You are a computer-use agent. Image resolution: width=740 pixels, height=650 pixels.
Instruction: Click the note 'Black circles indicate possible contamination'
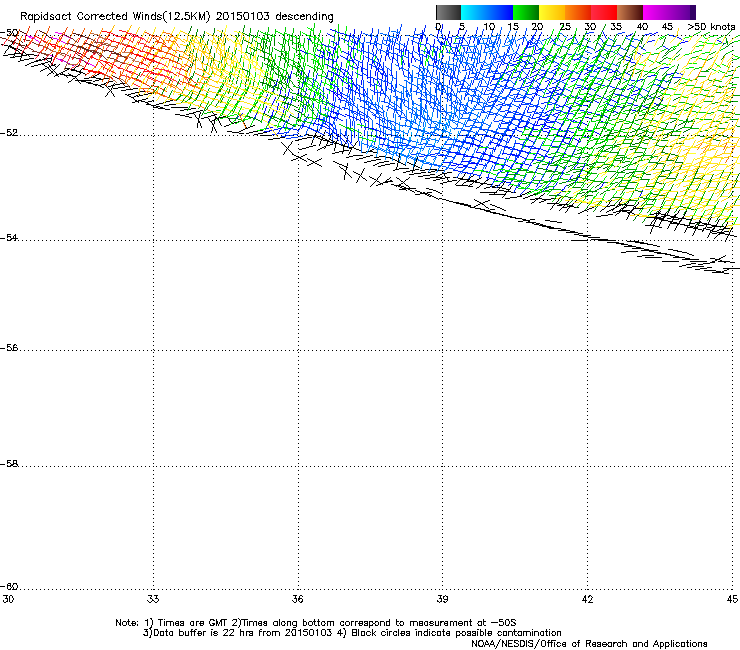click(x=456, y=633)
